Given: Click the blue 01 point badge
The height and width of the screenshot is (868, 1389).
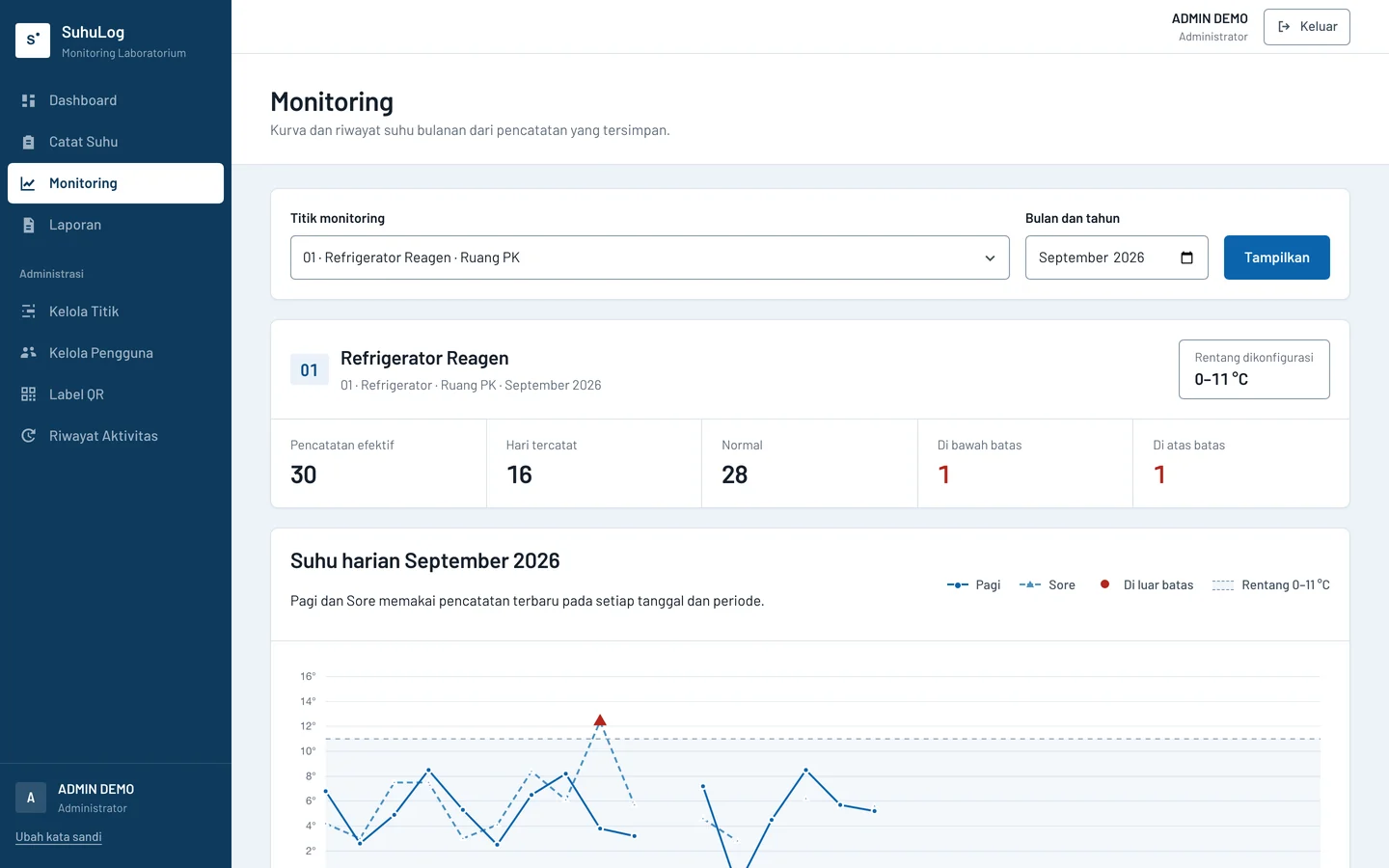Looking at the screenshot, I should (310, 369).
